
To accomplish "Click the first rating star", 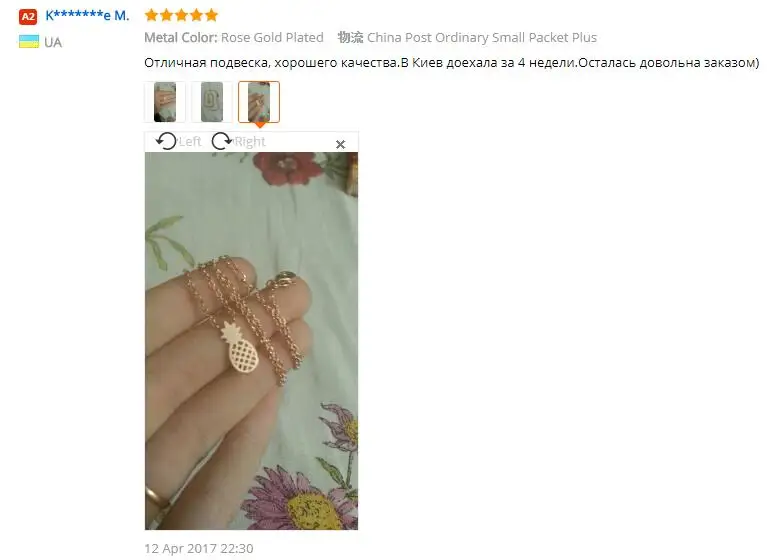I will click(152, 15).
